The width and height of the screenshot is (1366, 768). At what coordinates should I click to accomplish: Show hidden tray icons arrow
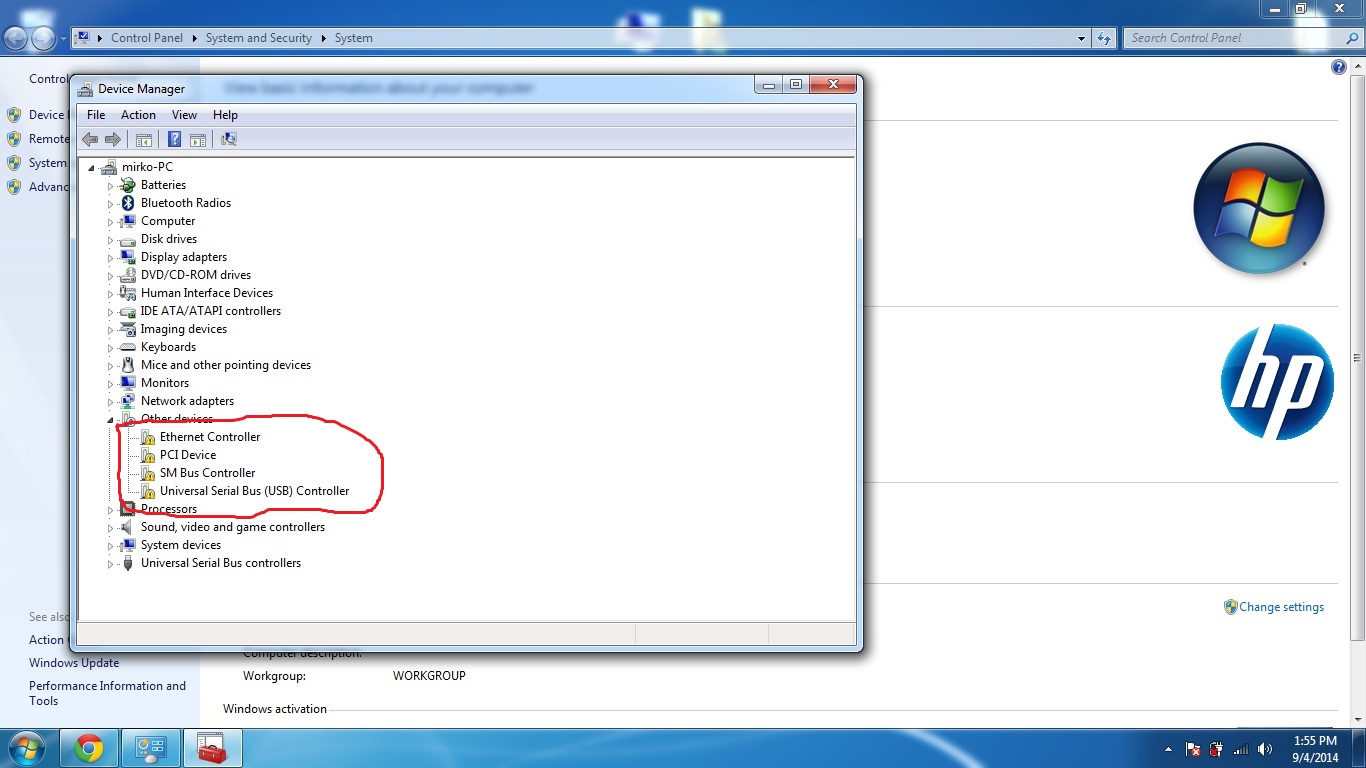(1169, 749)
